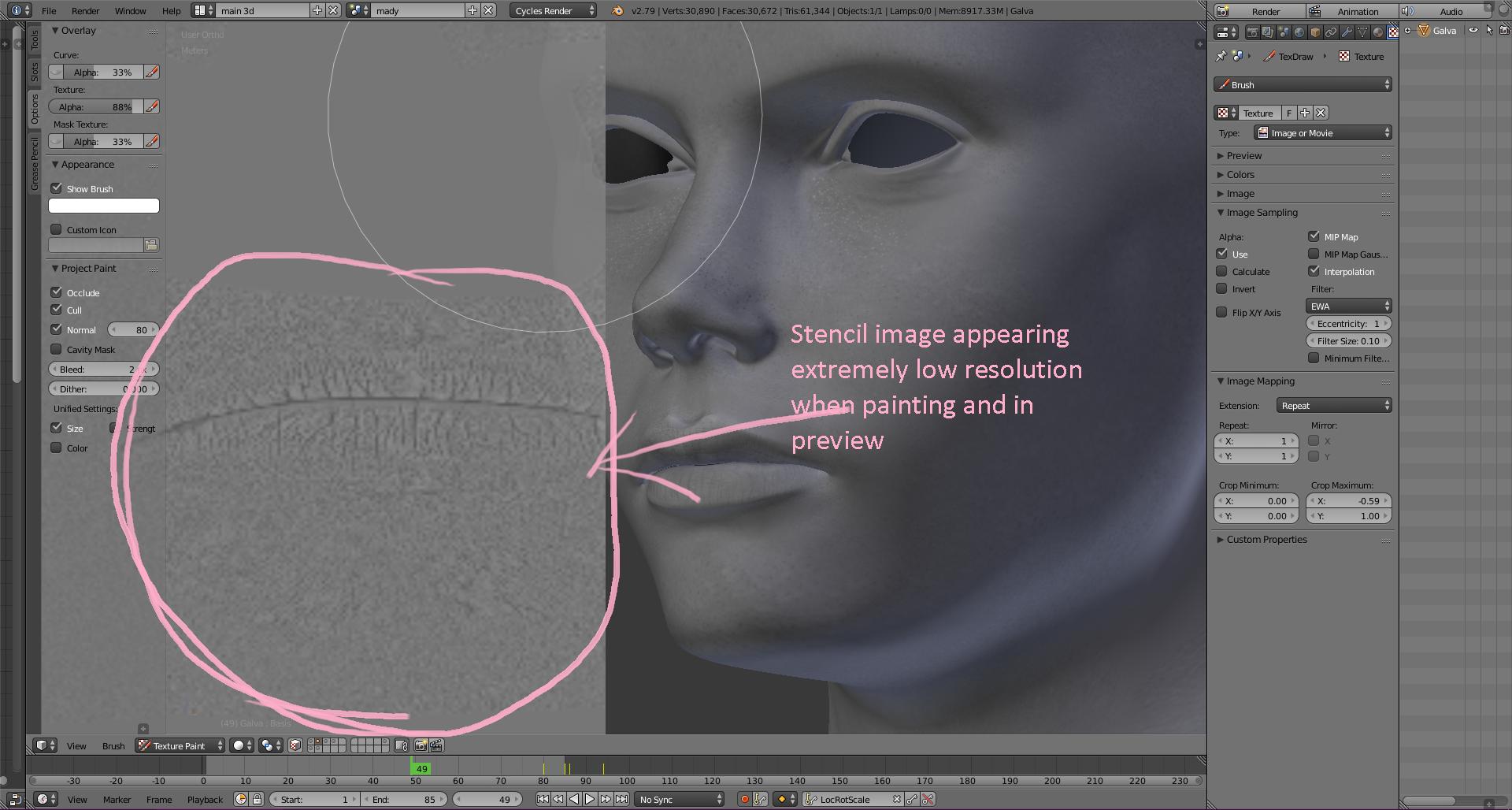Viewport: 1512px width, 810px height.
Task: Toggle lock camera and layers icon
Action: click(x=402, y=745)
